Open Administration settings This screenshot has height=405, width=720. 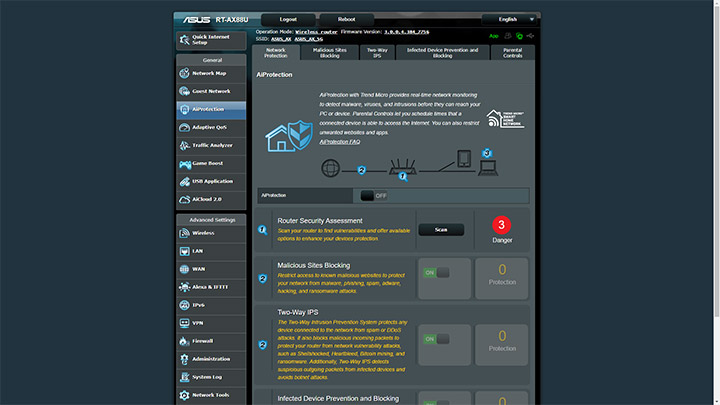(211, 359)
